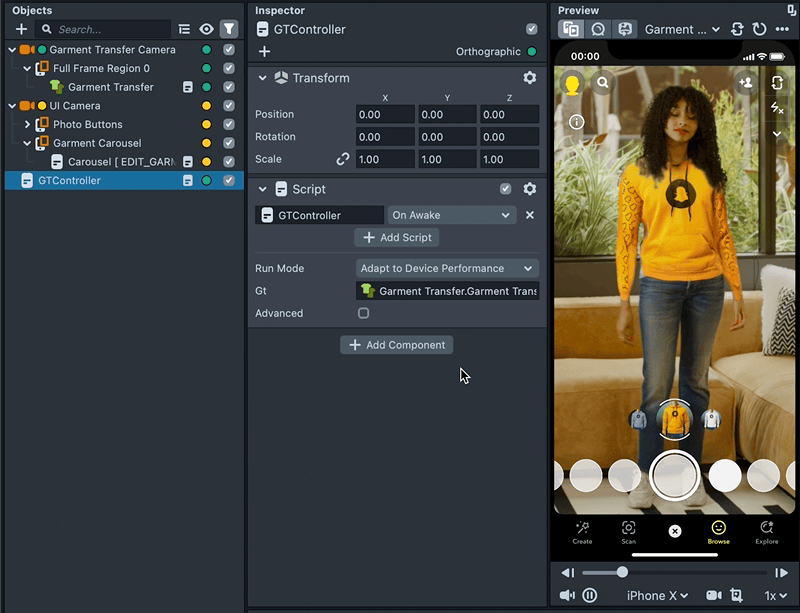Open the Run Mode dropdown

pos(447,268)
